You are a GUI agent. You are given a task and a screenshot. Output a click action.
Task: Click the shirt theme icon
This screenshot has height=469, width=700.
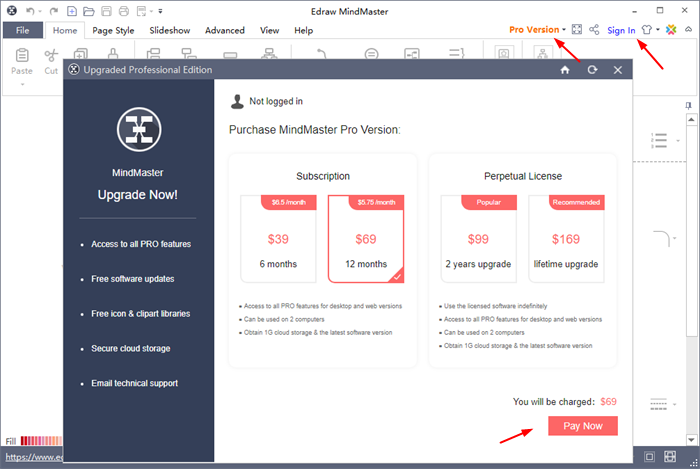[x=647, y=29]
